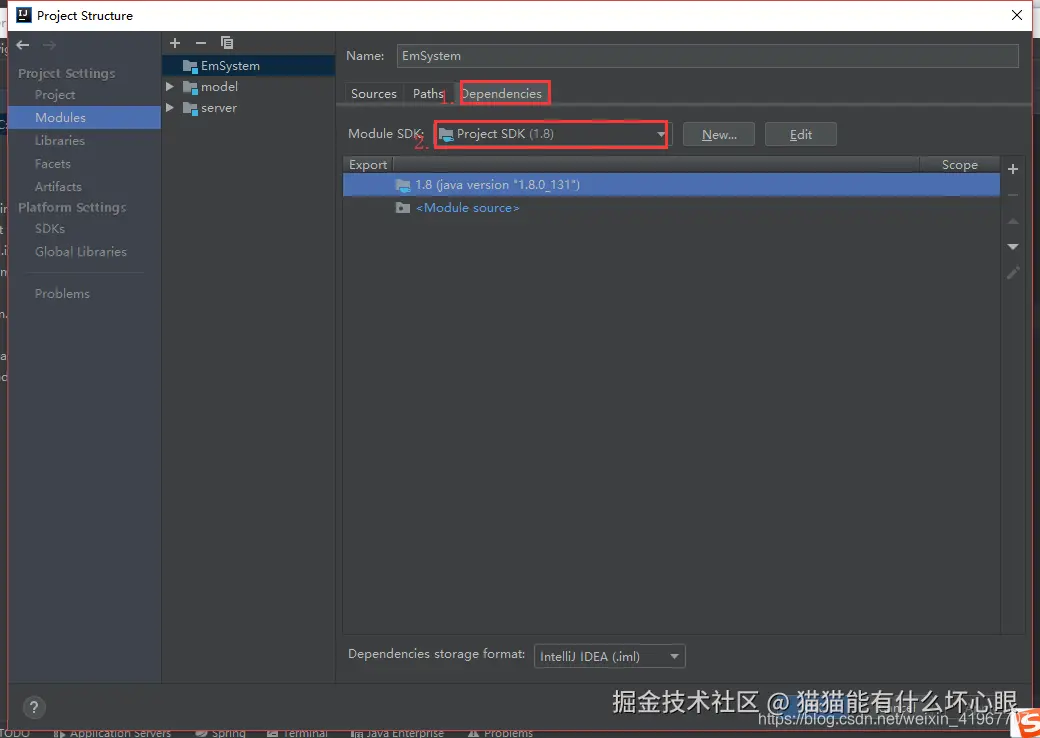Open the Spring tool window
1040x738 pixels.
pos(221,733)
